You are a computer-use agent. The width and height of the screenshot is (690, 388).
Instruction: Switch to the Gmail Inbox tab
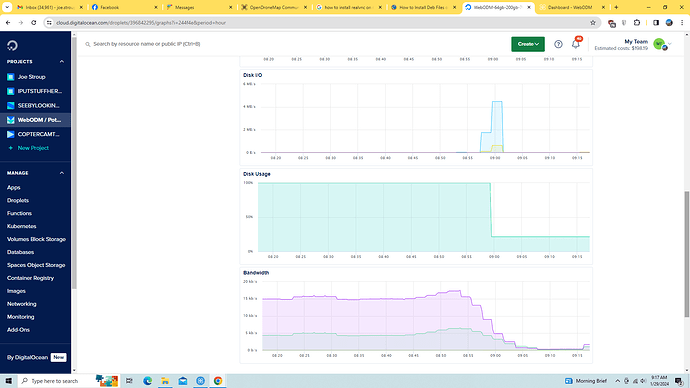click(x=49, y=7)
